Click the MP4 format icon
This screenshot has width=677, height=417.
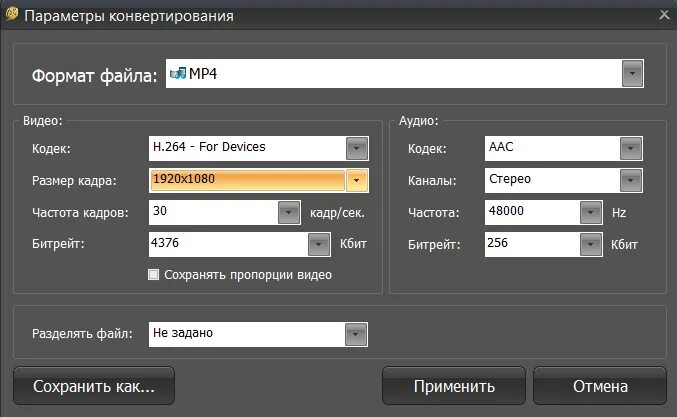[178, 73]
